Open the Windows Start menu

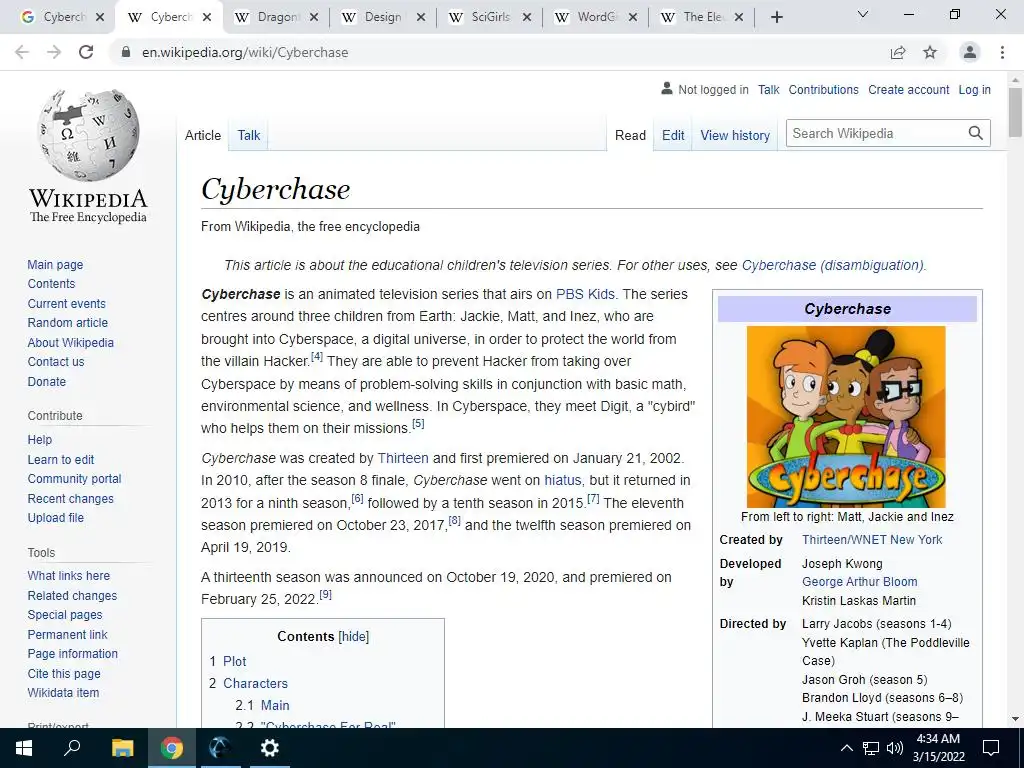point(24,748)
